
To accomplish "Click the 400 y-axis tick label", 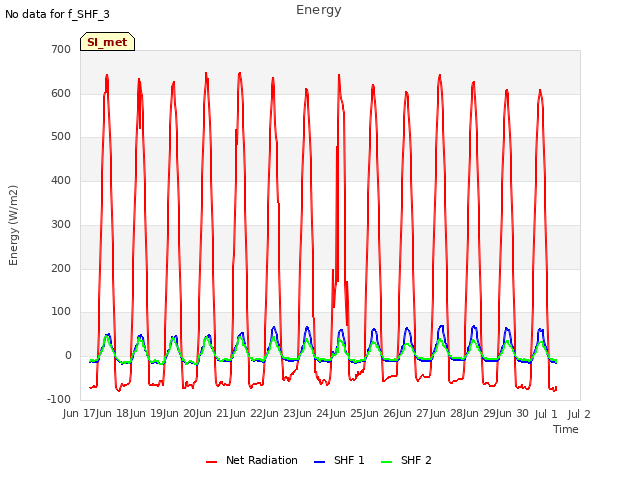I will pyautogui.click(x=61, y=180).
